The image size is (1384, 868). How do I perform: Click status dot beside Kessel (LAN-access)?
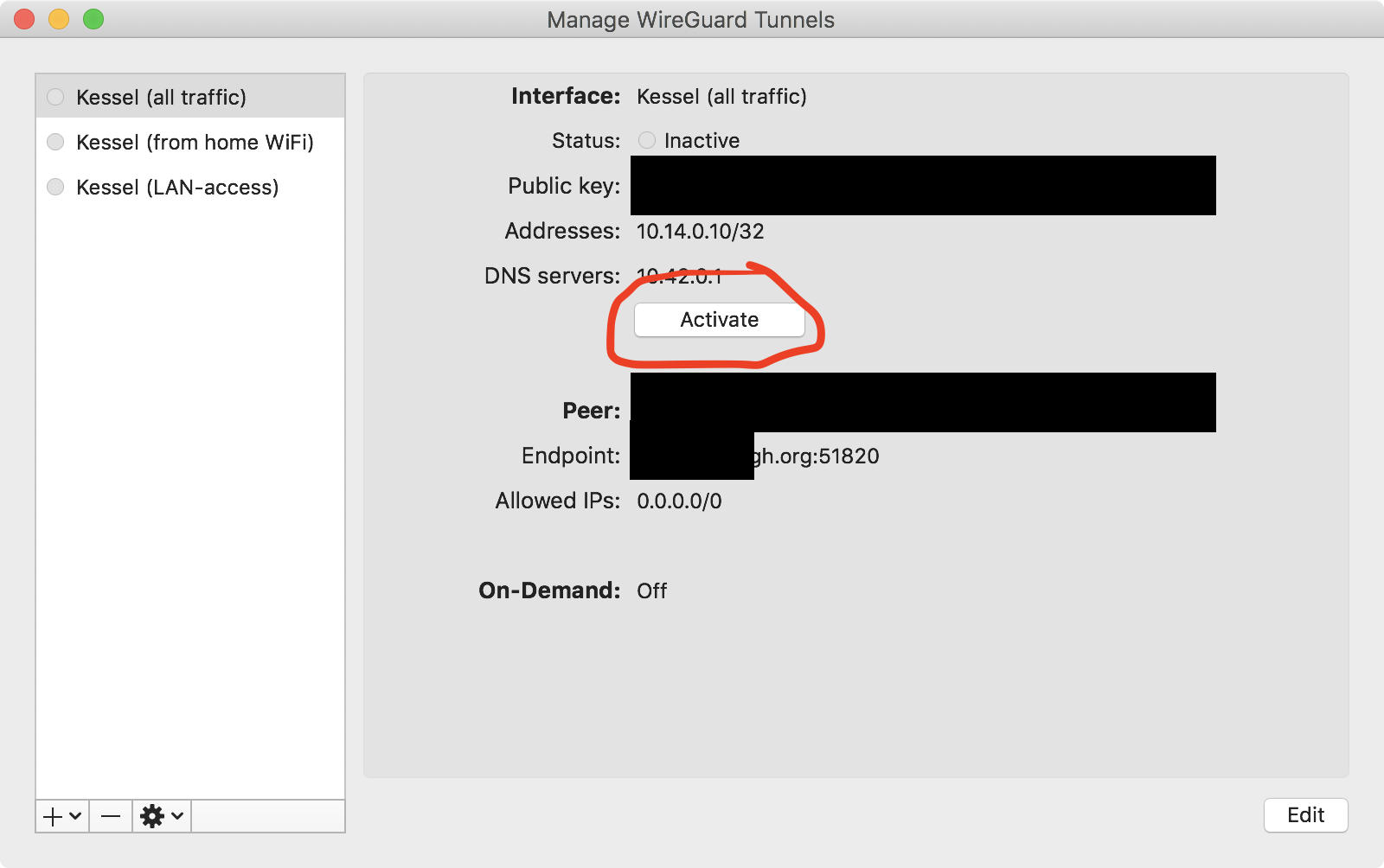55,187
